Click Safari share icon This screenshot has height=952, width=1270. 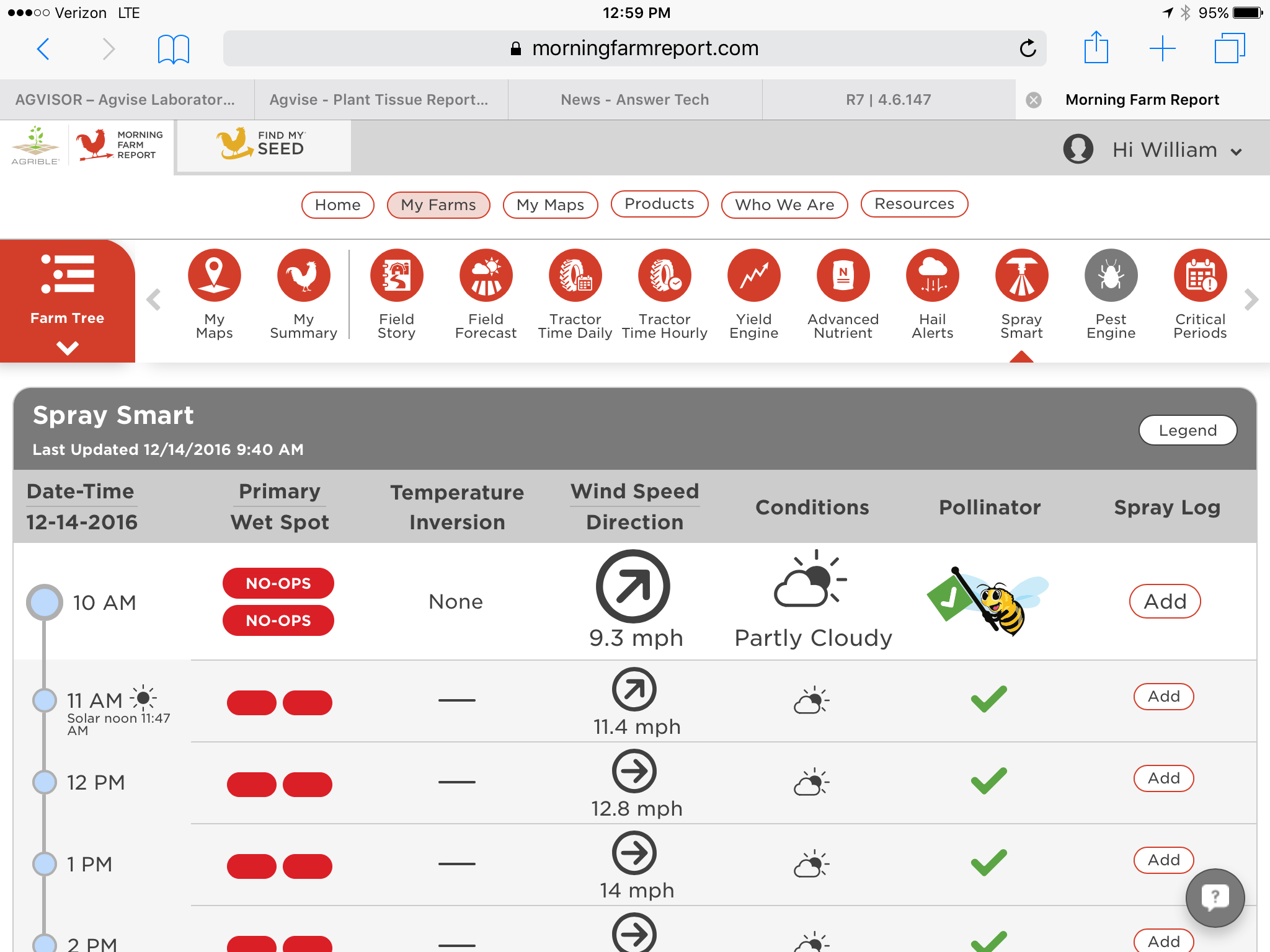pyautogui.click(x=1096, y=48)
